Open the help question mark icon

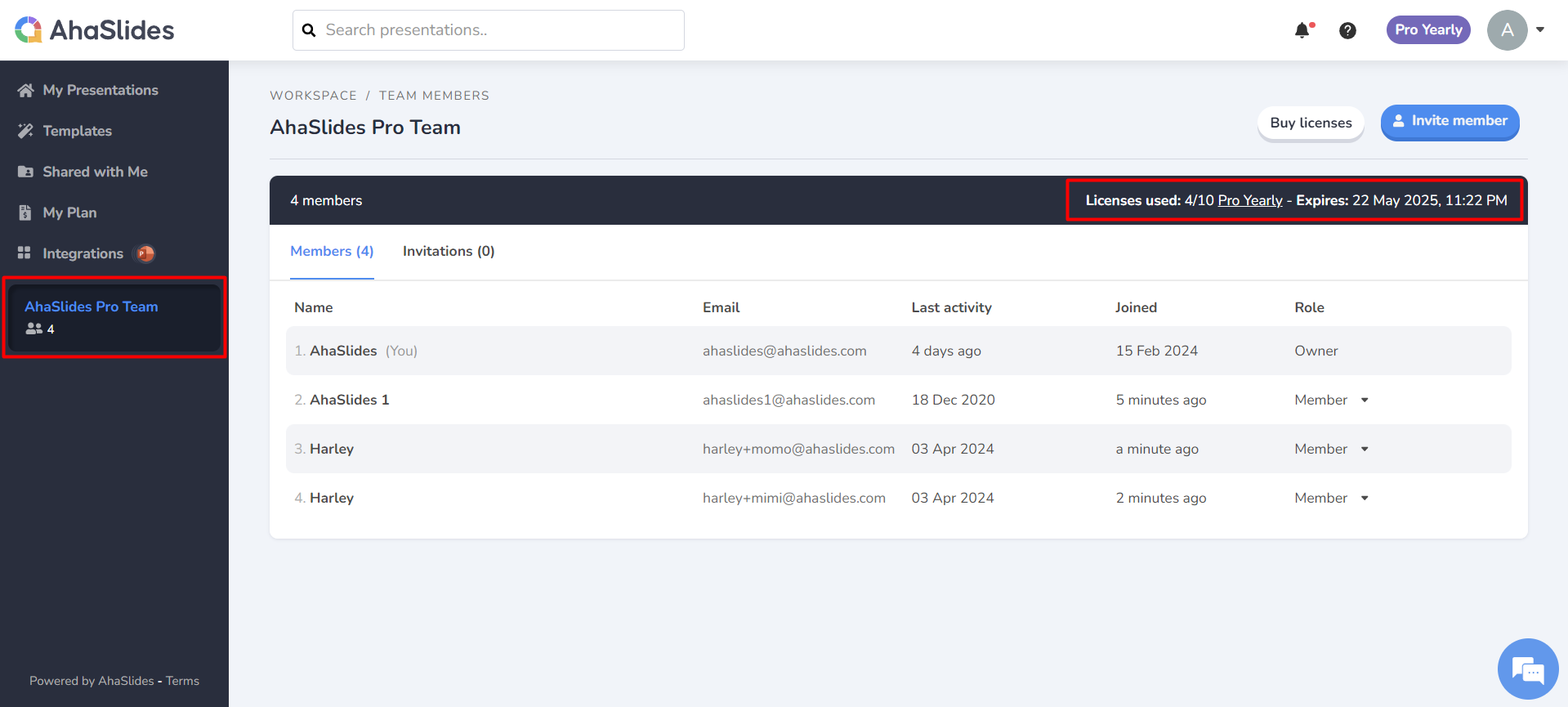(1347, 30)
